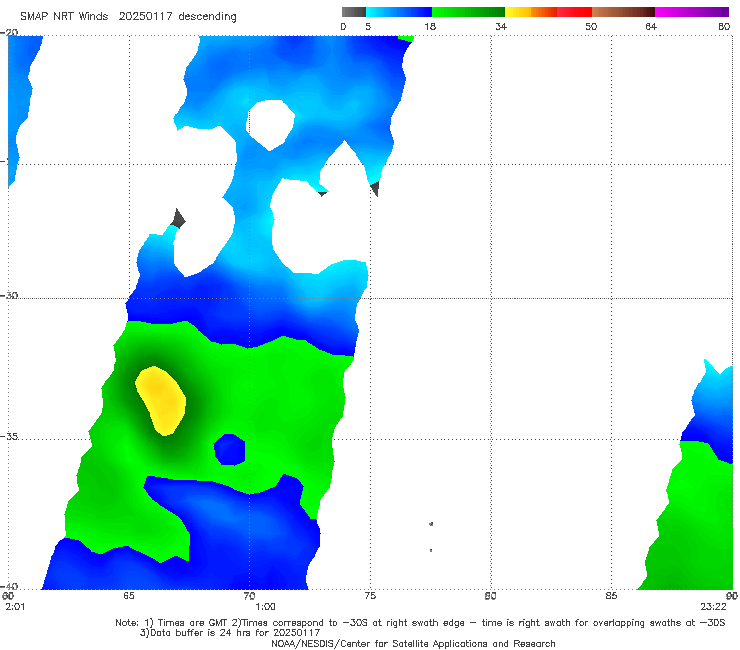Click the dark gray diamond marker near 67E
Viewport: 740px width, 650px height.
[178, 219]
